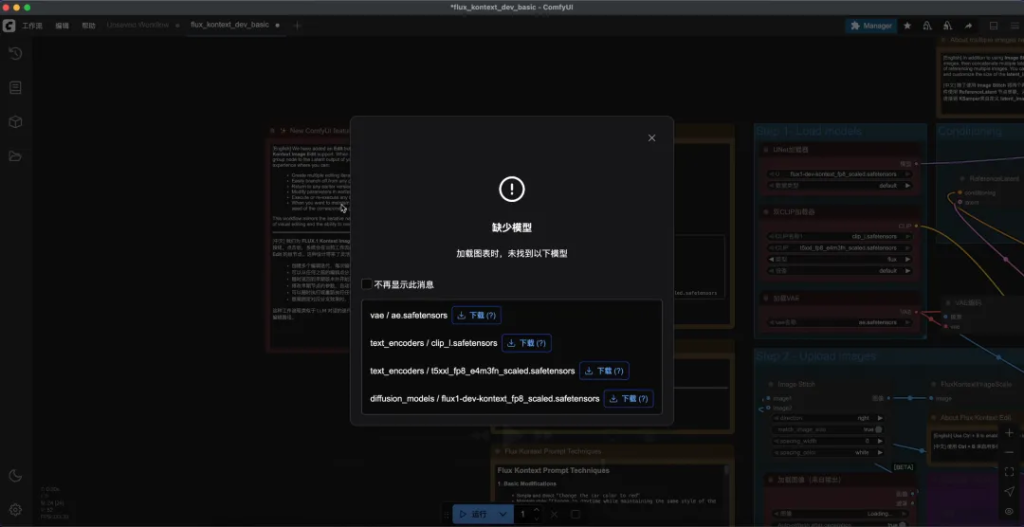Click ReferenceLatent node title
The height and width of the screenshot is (527, 1024).
(994, 178)
